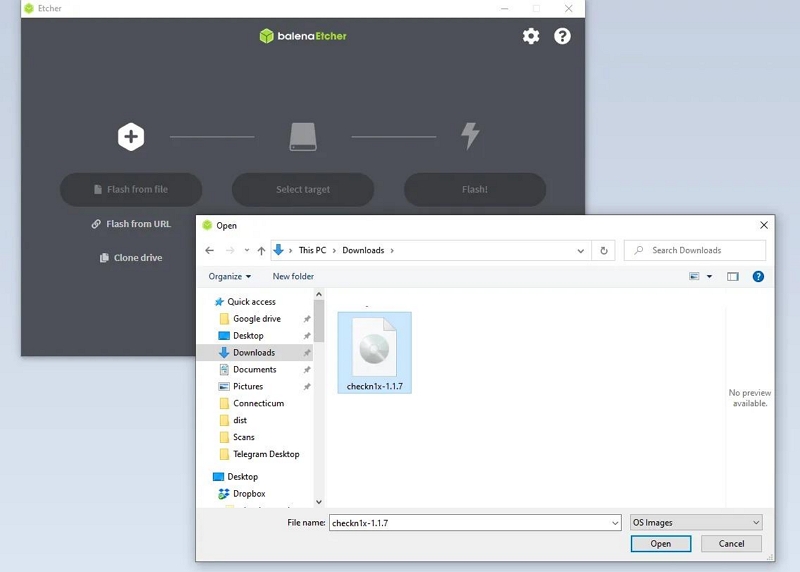
Task: Click the pin icon next to Documents
Action: coord(307,369)
